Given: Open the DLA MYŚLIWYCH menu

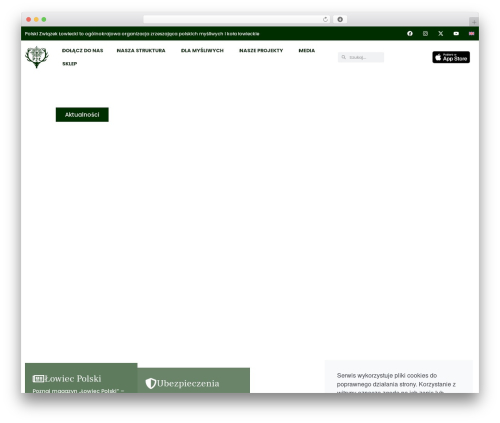Looking at the screenshot, I should [x=202, y=50].
